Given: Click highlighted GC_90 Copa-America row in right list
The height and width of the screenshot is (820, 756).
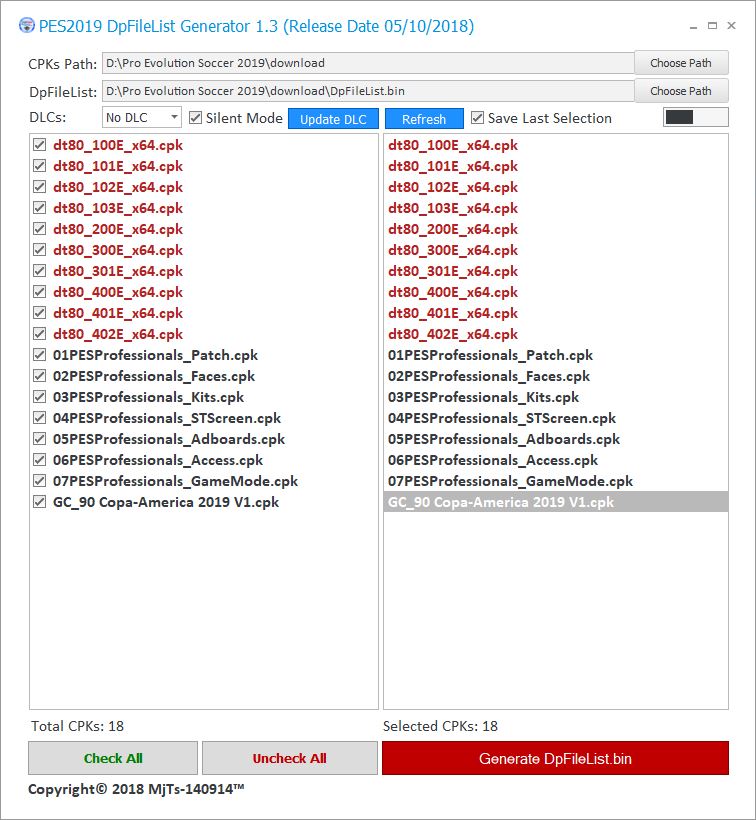Looking at the screenshot, I should click(556, 502).
